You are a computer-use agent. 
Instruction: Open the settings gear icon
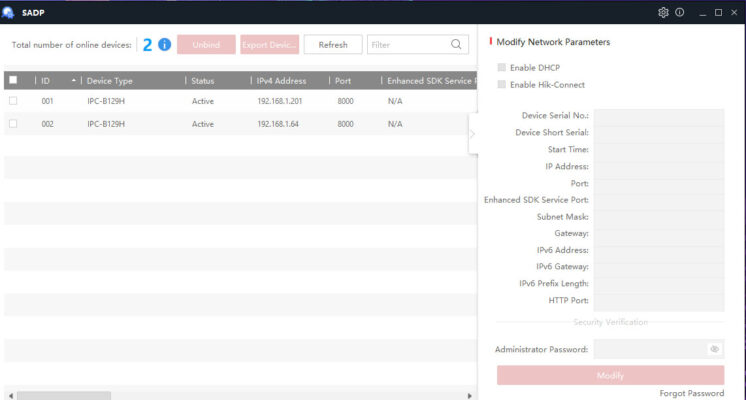[x=663, y=13]
